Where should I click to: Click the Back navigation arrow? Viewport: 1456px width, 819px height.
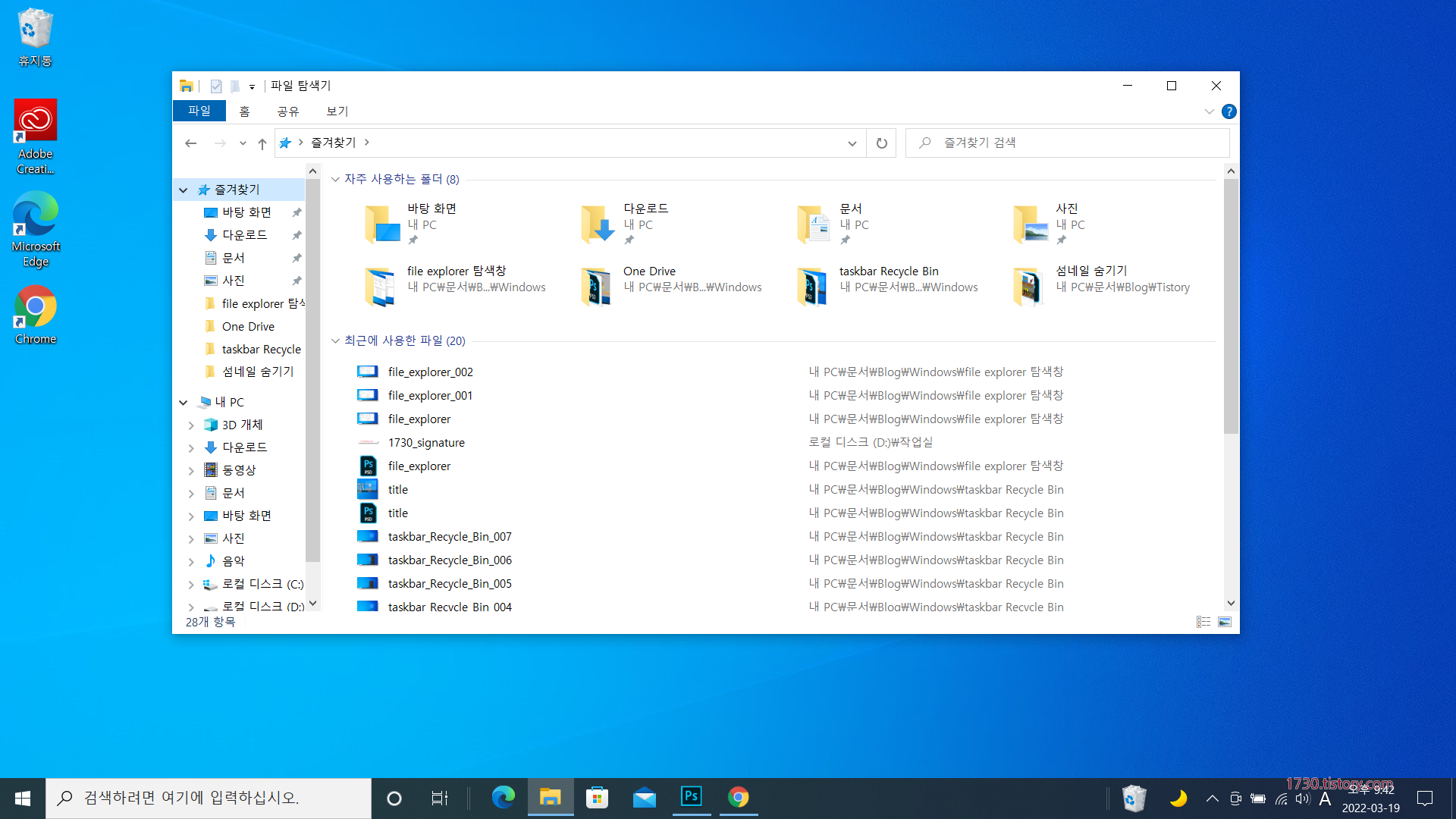tap(191, 143)
